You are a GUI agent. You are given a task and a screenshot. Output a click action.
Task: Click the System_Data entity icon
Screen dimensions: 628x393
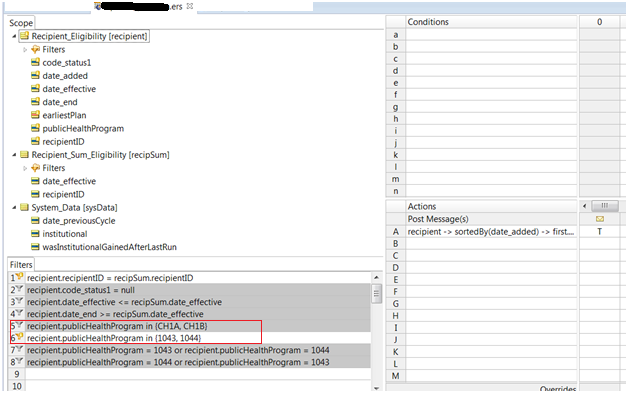24,208
